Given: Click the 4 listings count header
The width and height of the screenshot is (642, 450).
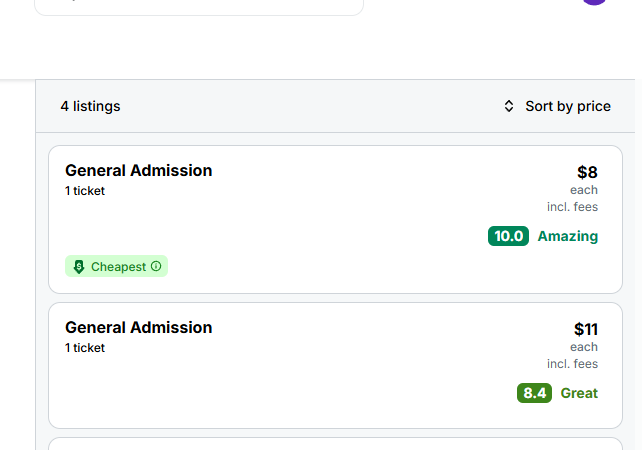Looking at the screenshot, I should click(x=90, y=106).
